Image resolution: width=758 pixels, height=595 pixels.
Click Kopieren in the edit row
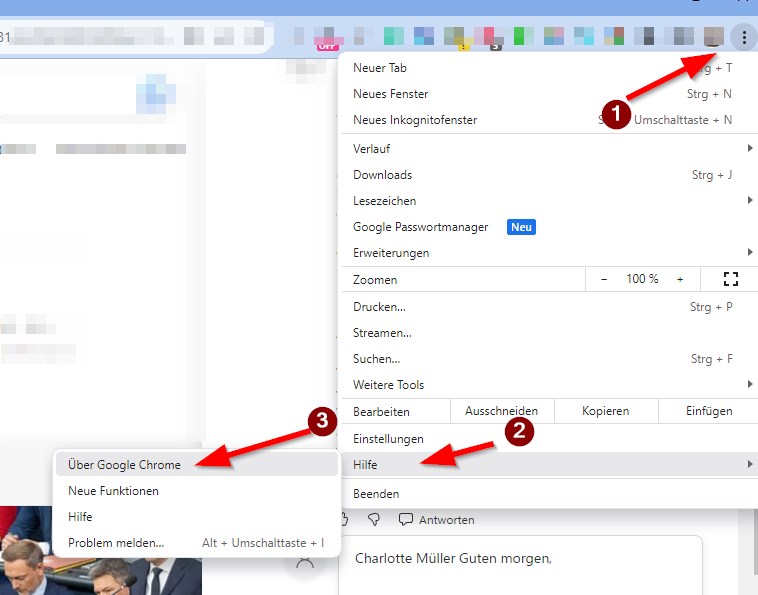tap(605, 411)
